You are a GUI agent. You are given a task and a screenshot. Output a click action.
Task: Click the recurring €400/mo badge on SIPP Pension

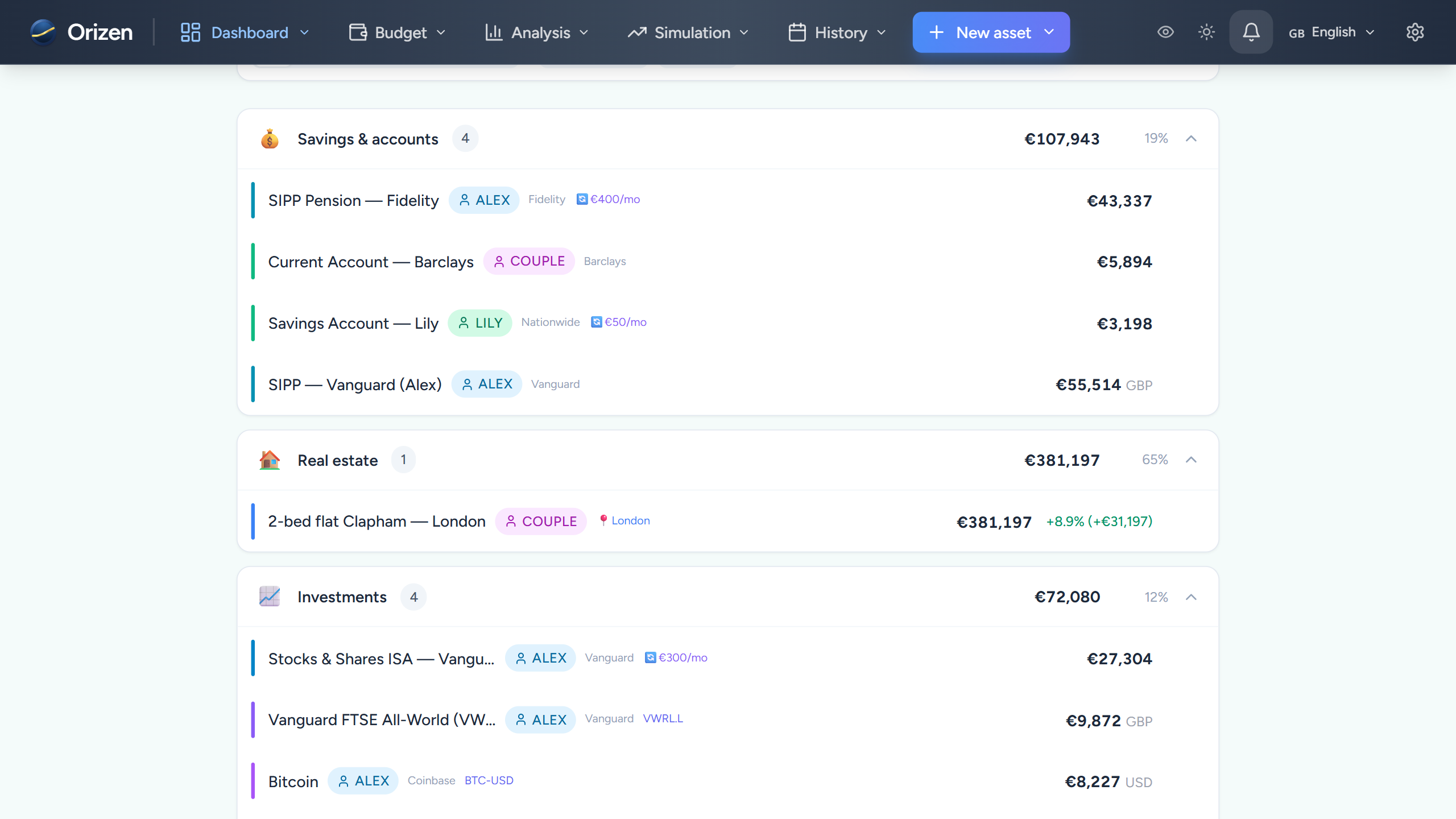point(608,199)
